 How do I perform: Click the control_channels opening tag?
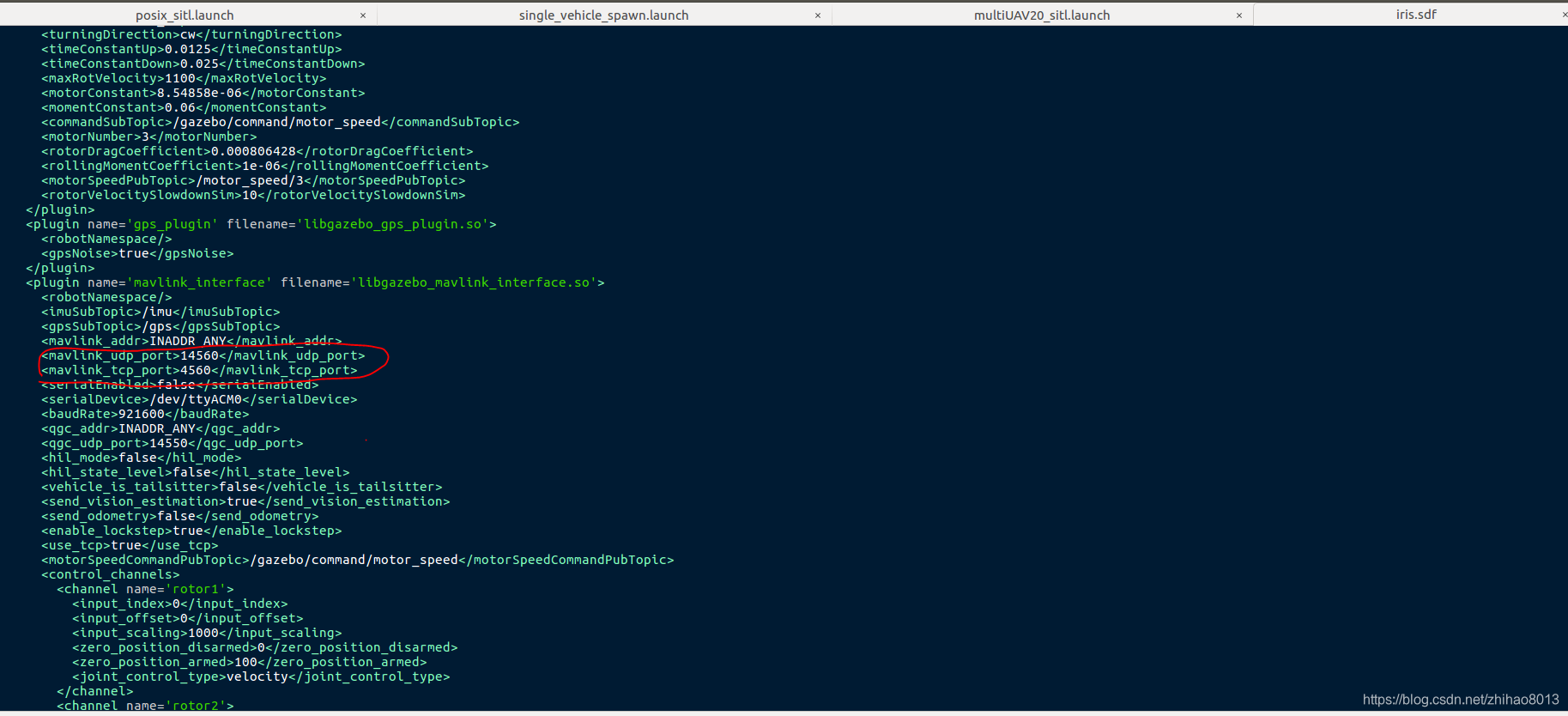click(111, 574)
